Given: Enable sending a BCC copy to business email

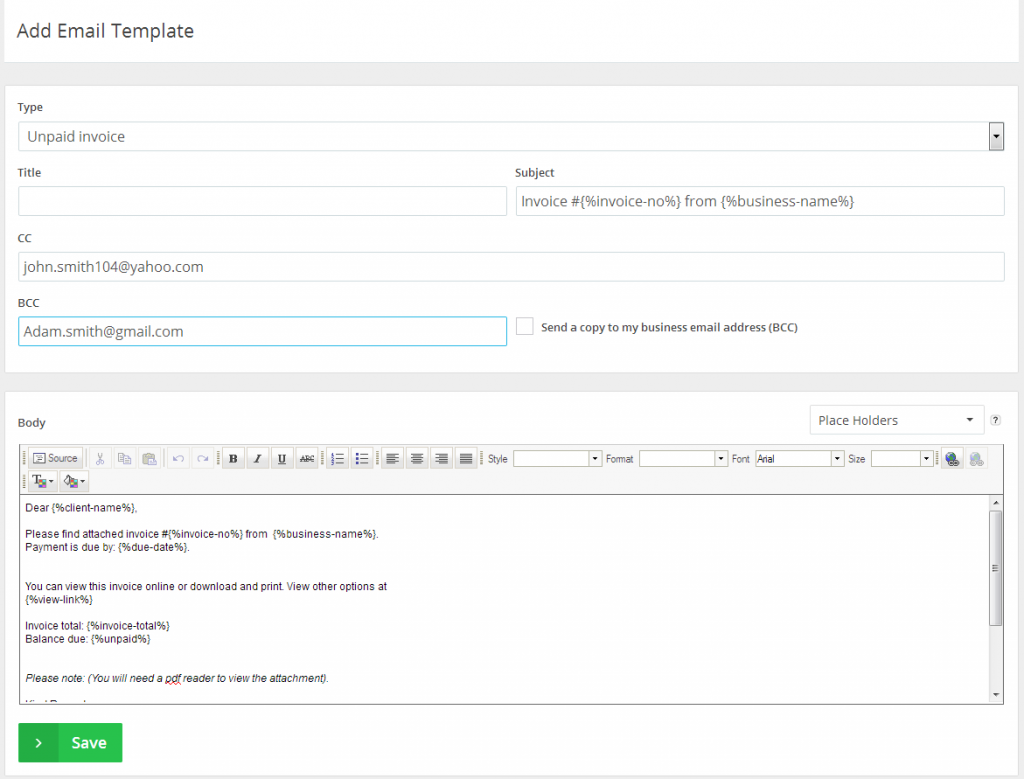Looking at the screenshot, I should pyautogui.click(x=524, y=326).
